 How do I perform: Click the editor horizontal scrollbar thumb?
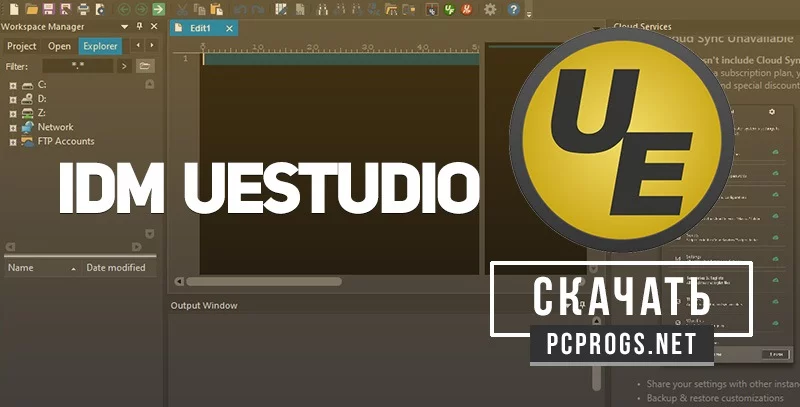coord(264,281)
